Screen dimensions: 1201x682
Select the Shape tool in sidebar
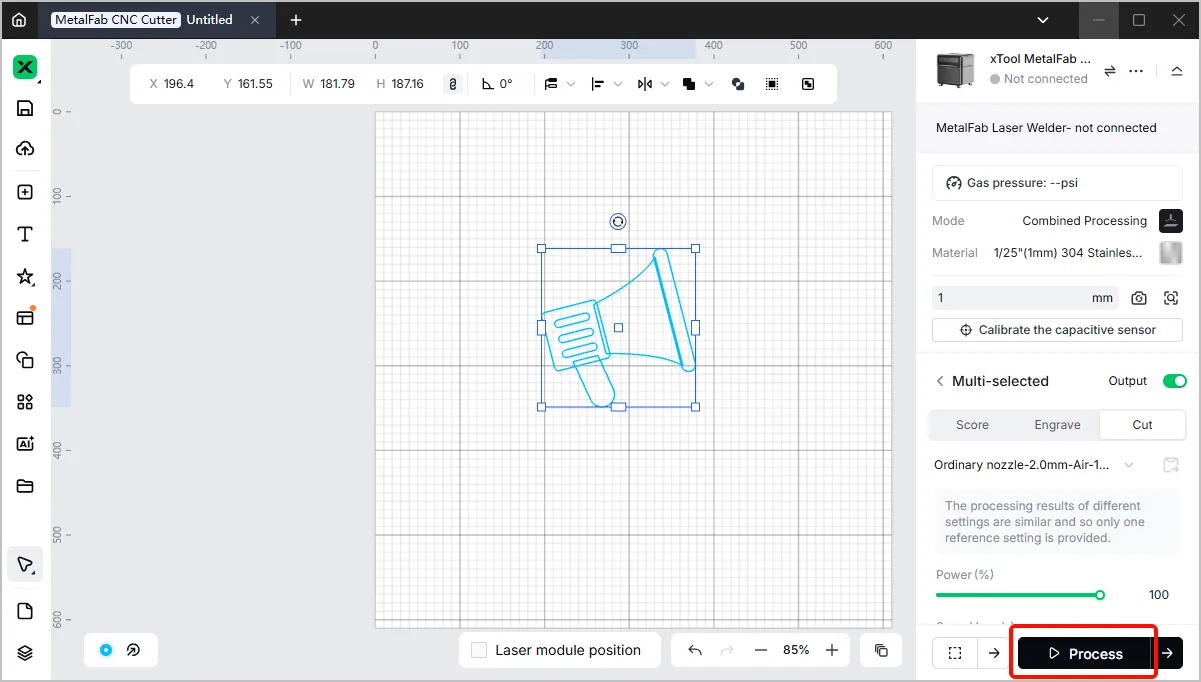click(x=25, y=360)
